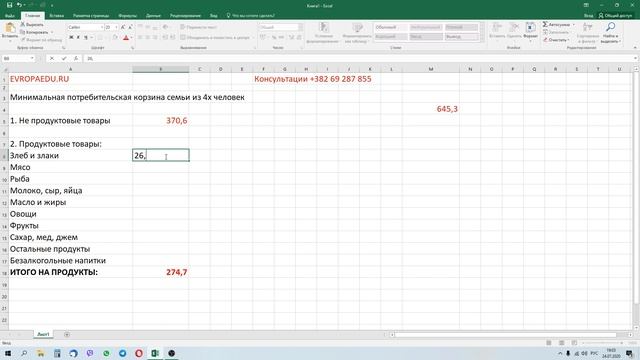Open Sort and Filter tool
The image size is (640, 360).
(x=588, y=33)
